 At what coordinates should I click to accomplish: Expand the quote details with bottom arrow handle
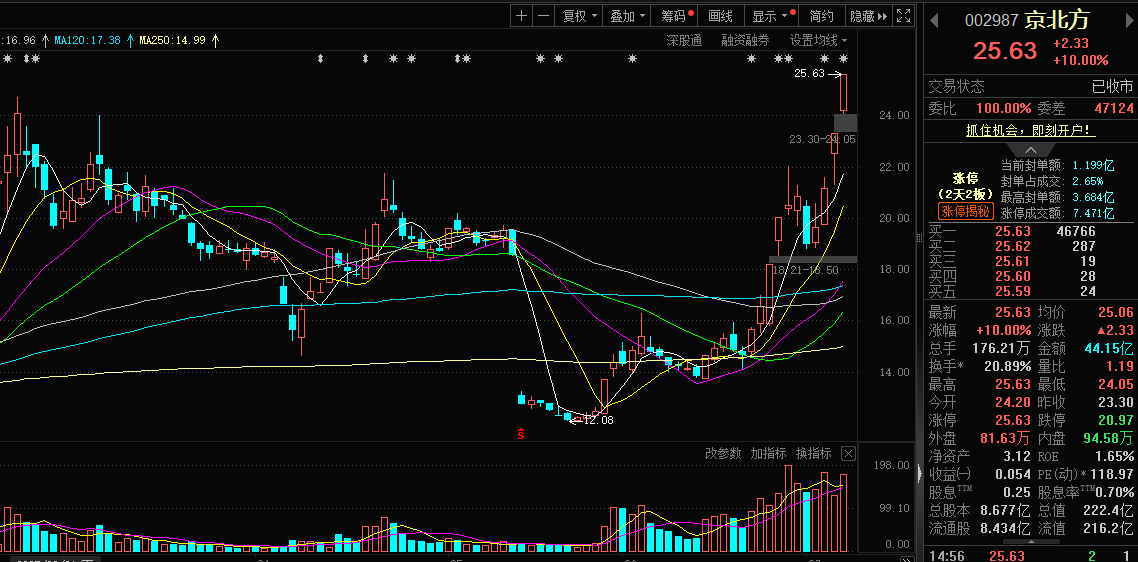pos(1031,542)
